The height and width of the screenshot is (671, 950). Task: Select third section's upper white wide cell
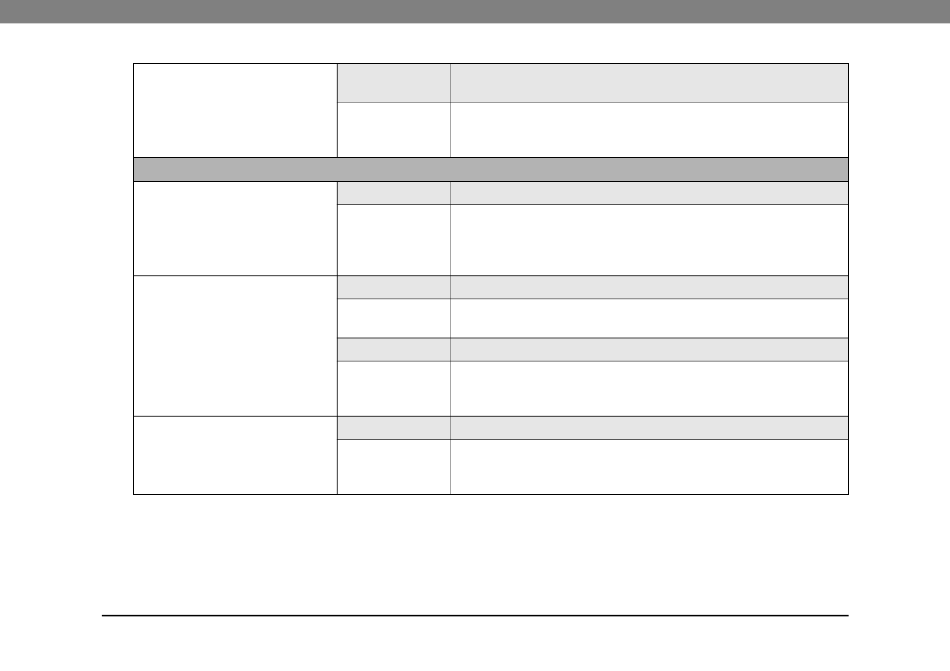point(649,318)
